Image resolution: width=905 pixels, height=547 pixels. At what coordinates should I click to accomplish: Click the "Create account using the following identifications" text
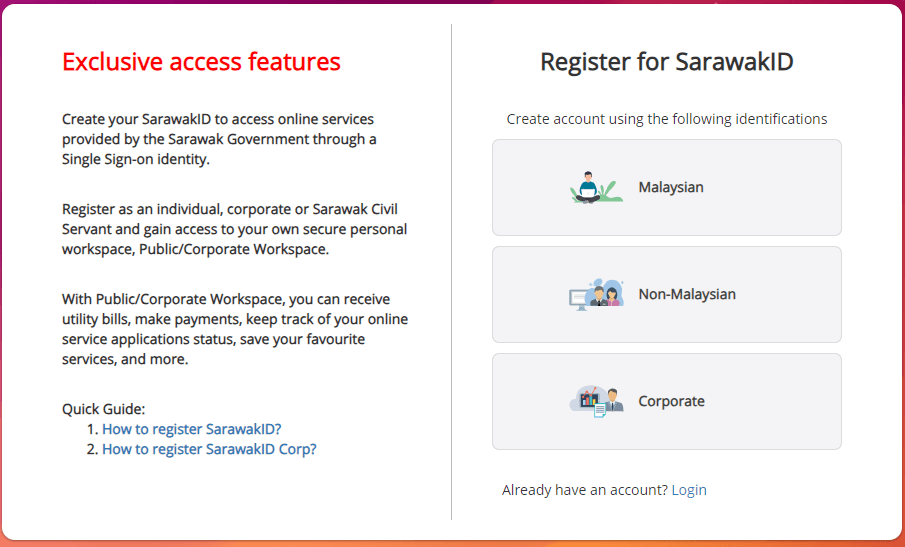tap(666, 119)
